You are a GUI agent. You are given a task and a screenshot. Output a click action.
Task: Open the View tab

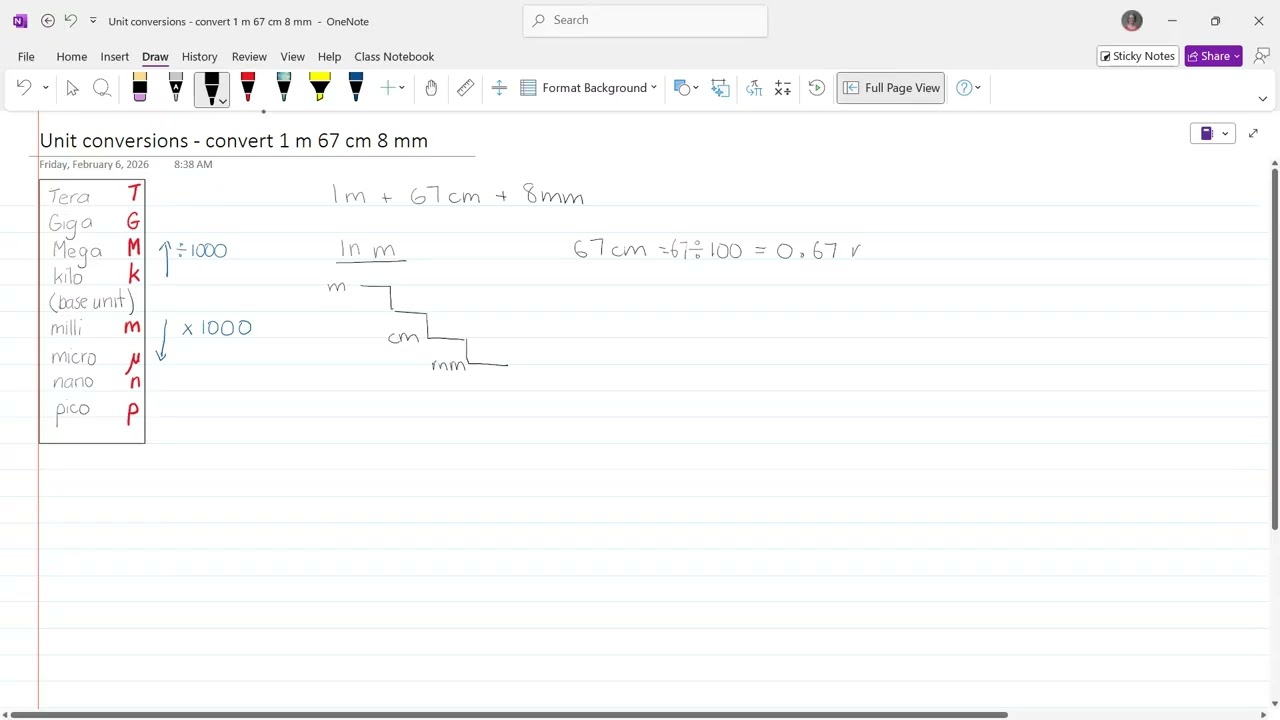pyautogui.click(x=293, y=57)
